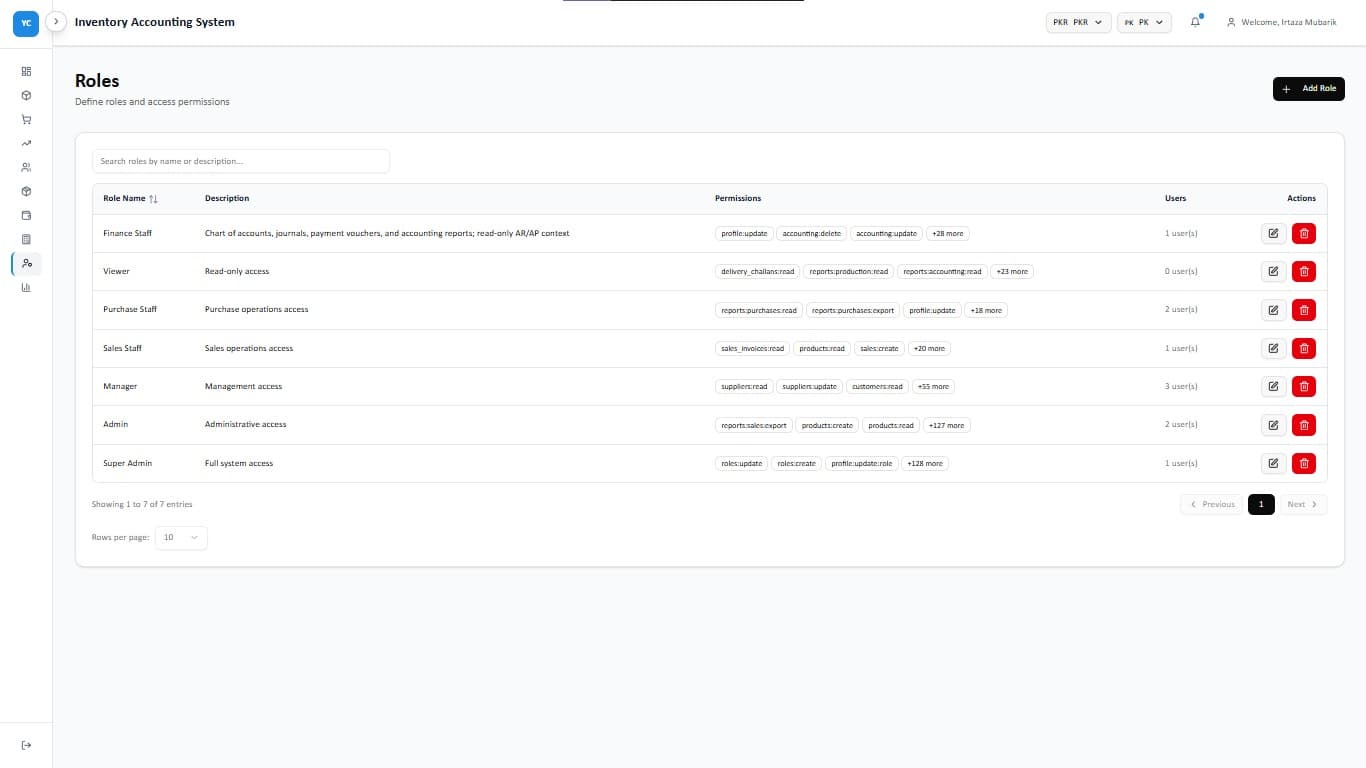Edit the Viewer role

pos(1273,271)
